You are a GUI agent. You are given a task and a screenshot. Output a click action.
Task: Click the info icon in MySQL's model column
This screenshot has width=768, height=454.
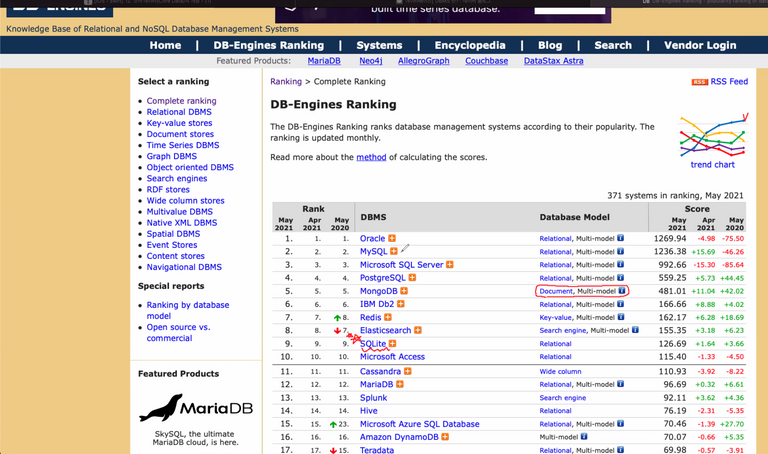tap(621, 251)
